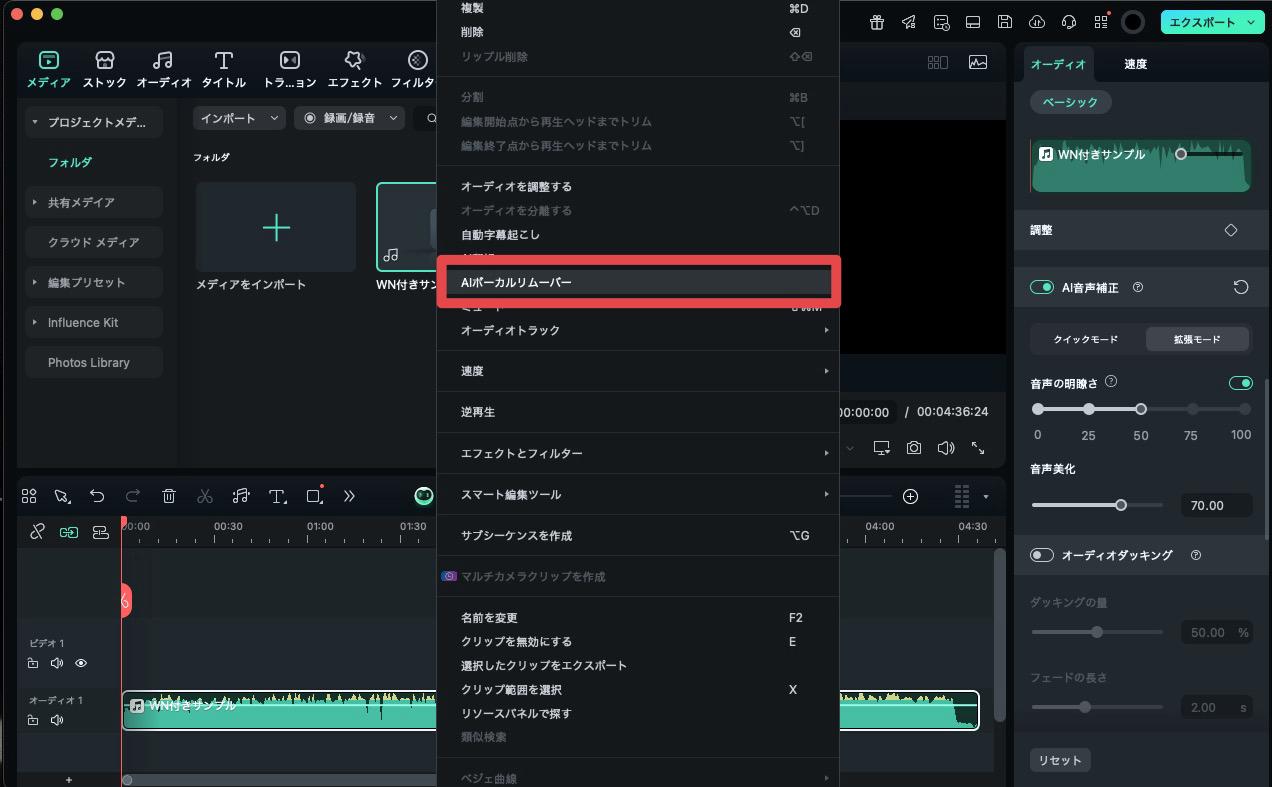Click the trash delete icon in timeline toolbar
This screenshot has height=787, width=1272.
pyautogui.click(x=169, y=496)
